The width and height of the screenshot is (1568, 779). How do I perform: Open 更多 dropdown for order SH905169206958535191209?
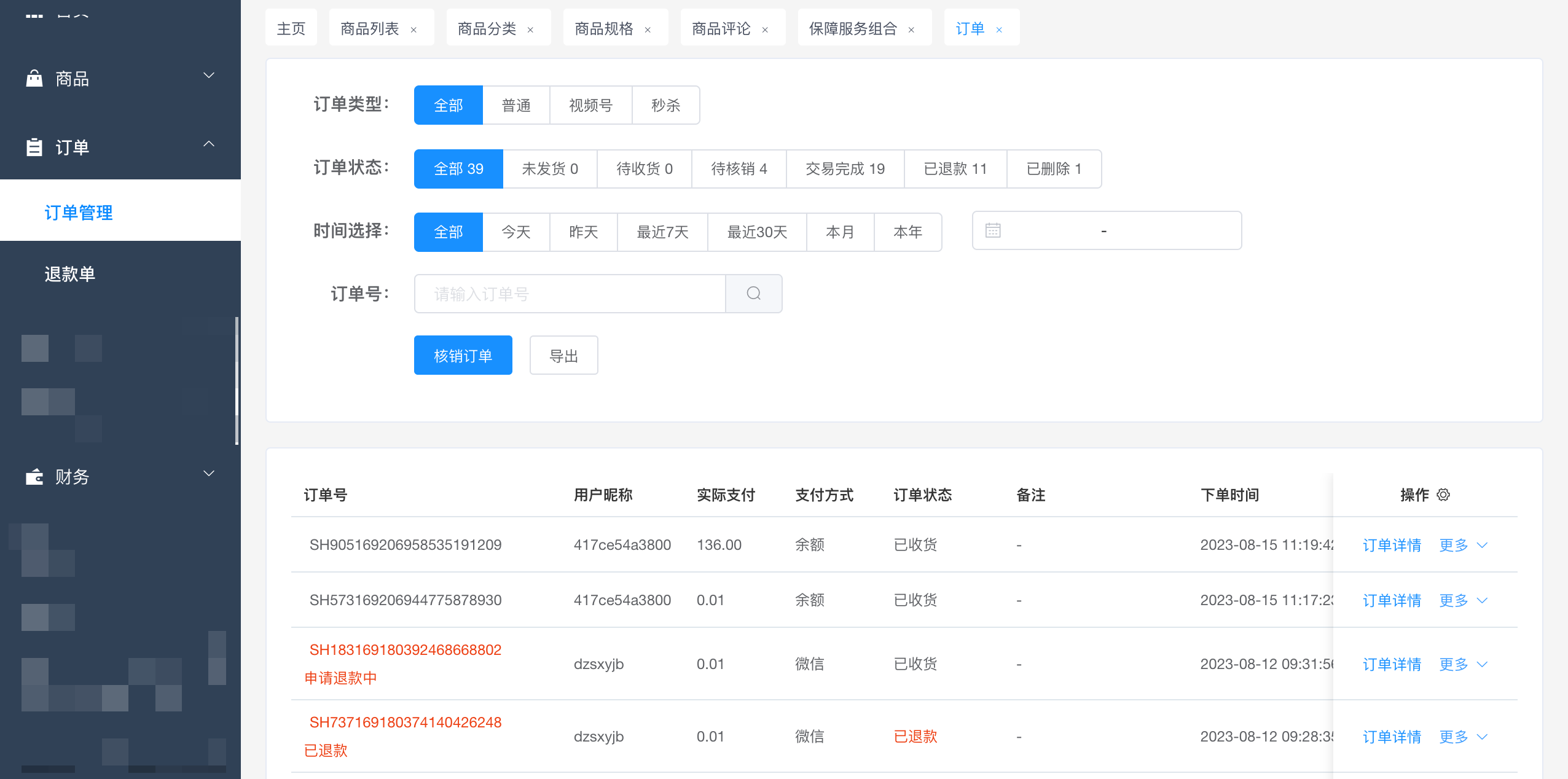(x=1463, y=545)
